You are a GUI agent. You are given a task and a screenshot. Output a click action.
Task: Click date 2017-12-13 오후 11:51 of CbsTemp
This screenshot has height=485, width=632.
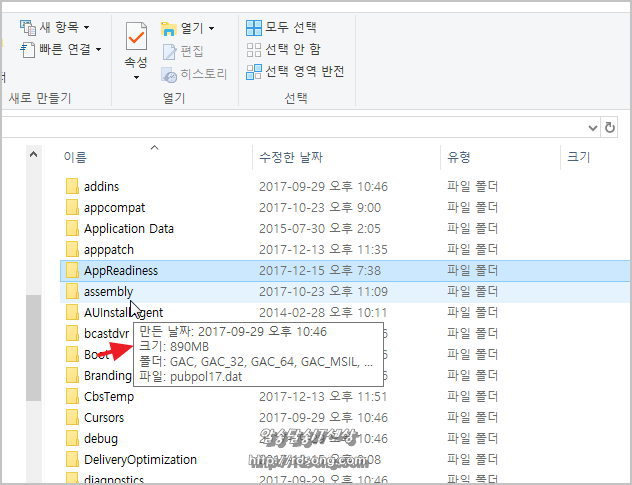[x=323, y=396]
